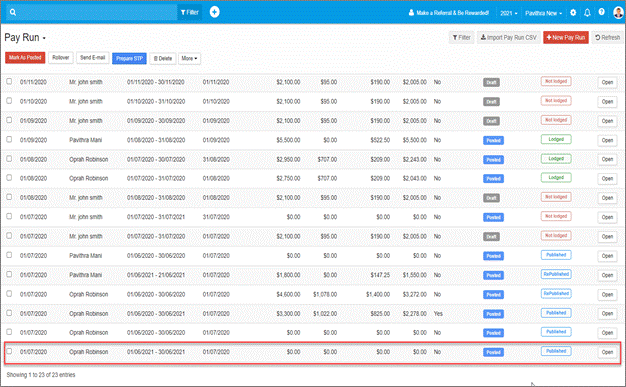Open the settings gear icon
626x387 pixels.
(x=573, y=12)
